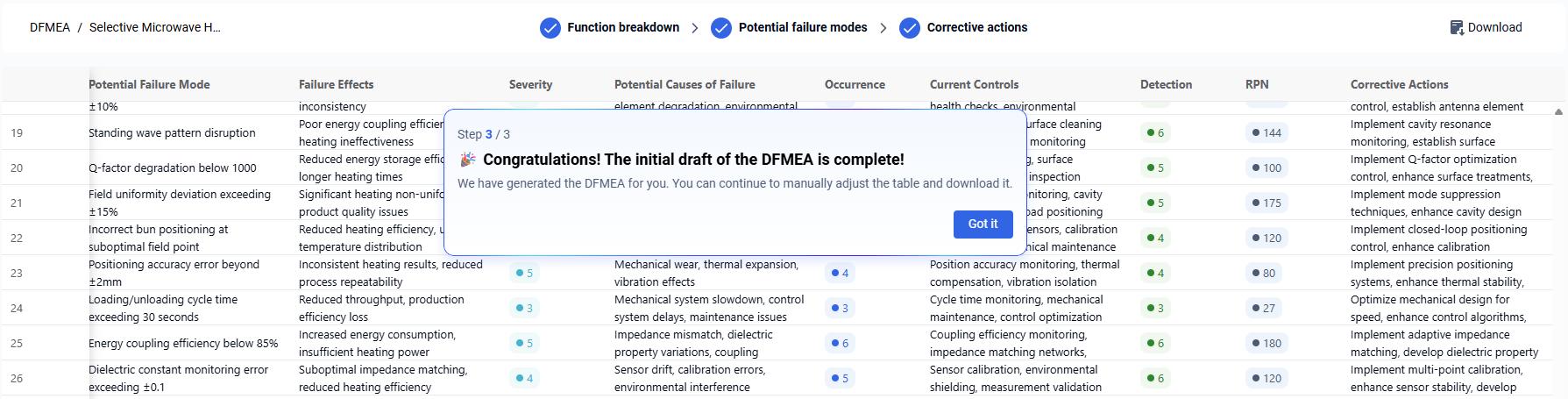The image size is (1568, 399).
Task: Click the Corrective actions checkmark icon
Action: (910, 28)
